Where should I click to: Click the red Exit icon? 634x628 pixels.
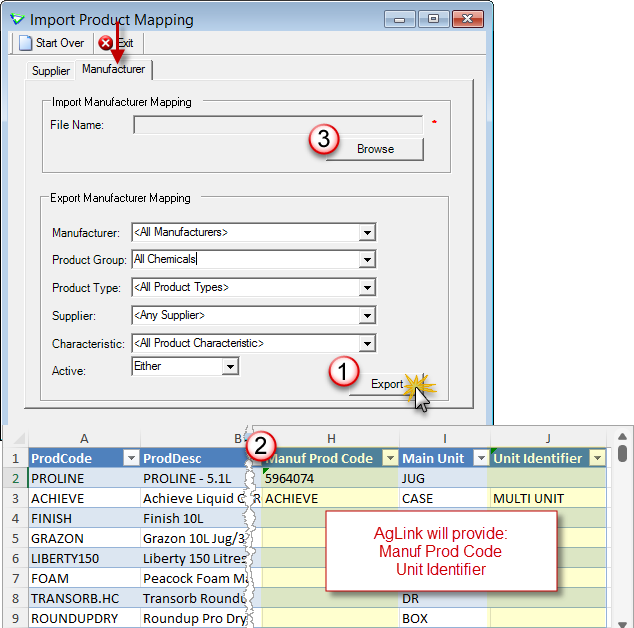pyautogui.click(x=106, y=43)
